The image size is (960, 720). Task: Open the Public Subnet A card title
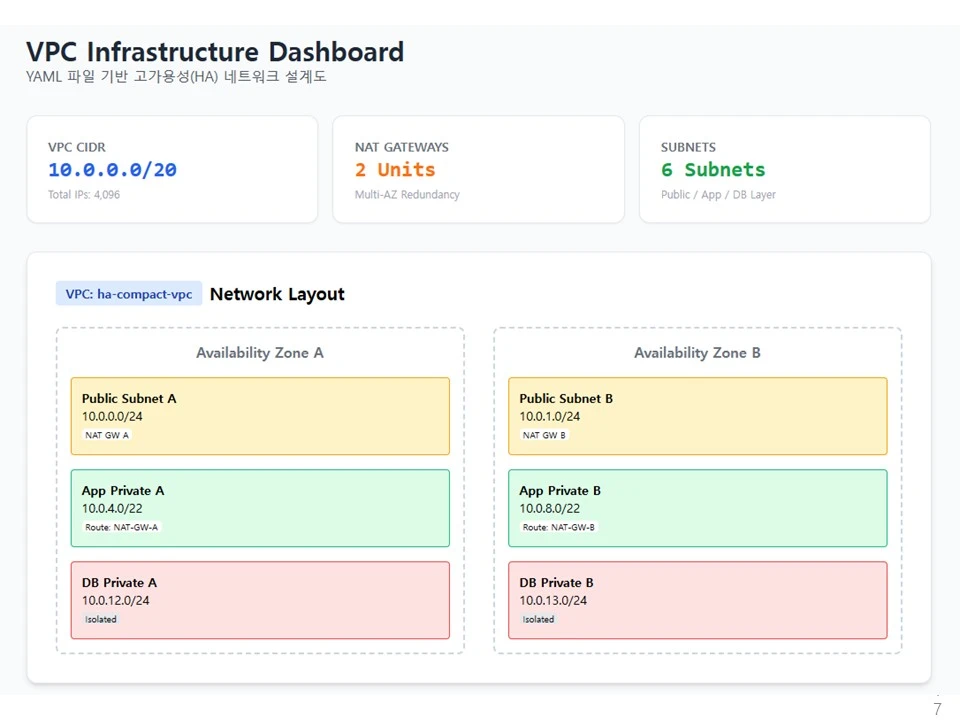[x=129, y=399]
